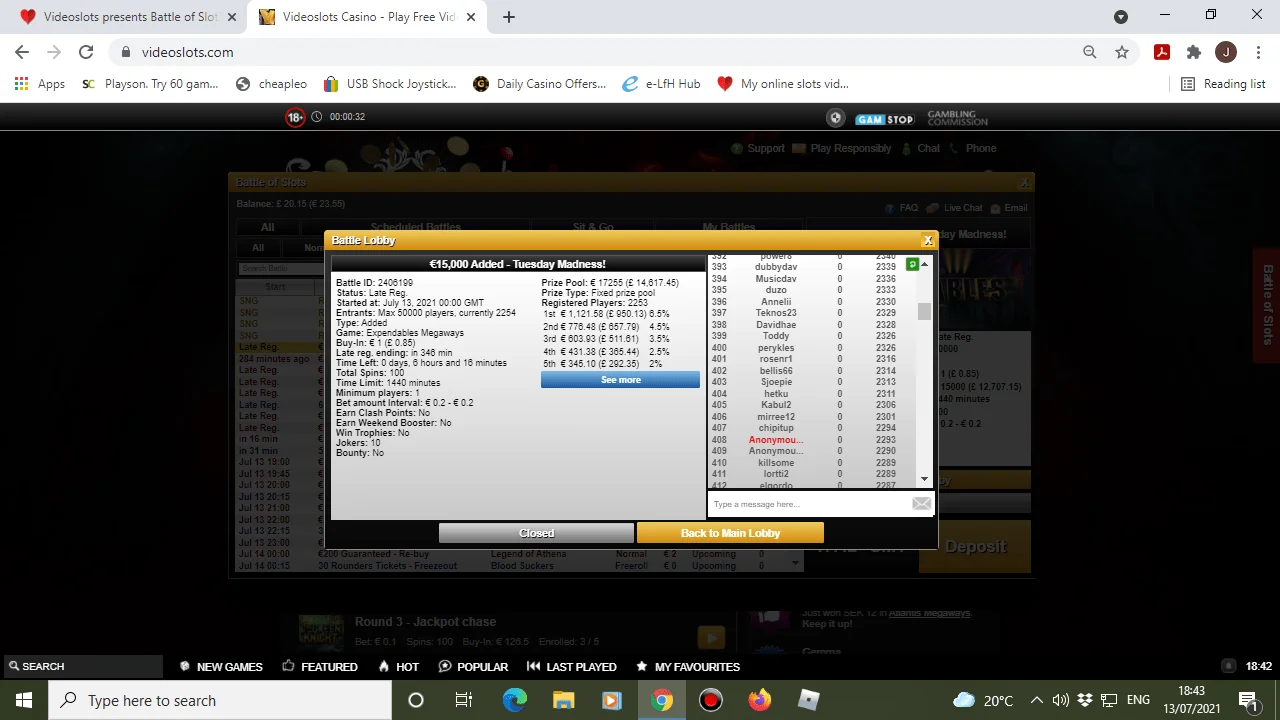The image size is (1280, 720).
Task: Reload the browser page
Action: tap(86, 52)
